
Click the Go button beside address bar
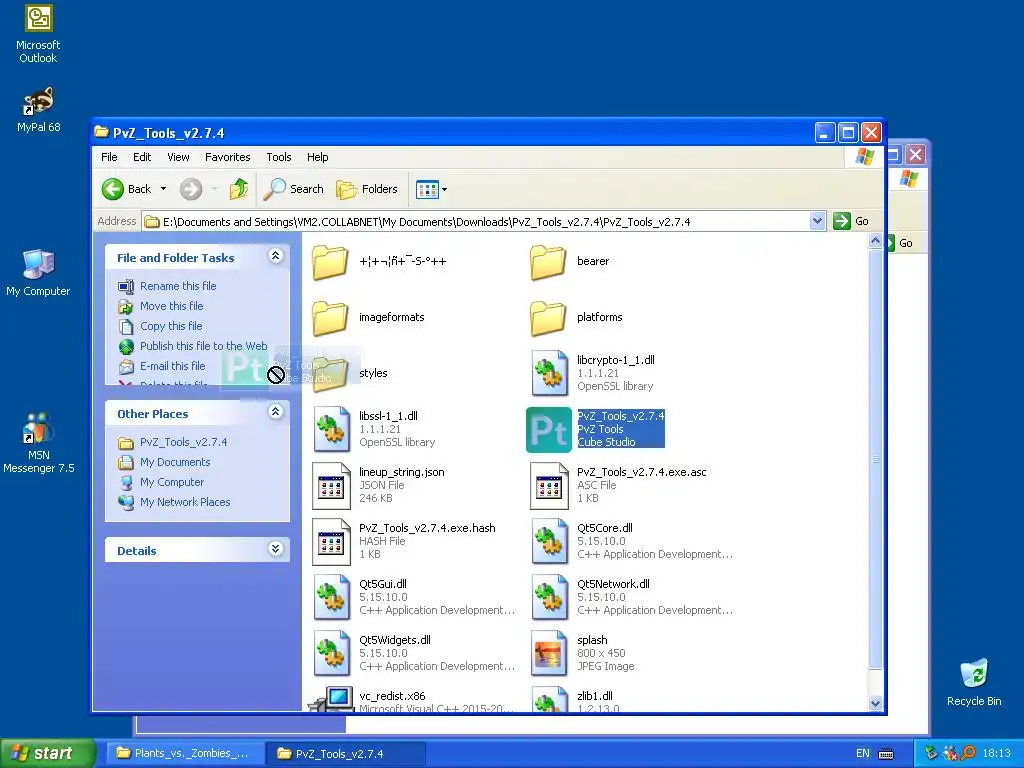point(851,221)
